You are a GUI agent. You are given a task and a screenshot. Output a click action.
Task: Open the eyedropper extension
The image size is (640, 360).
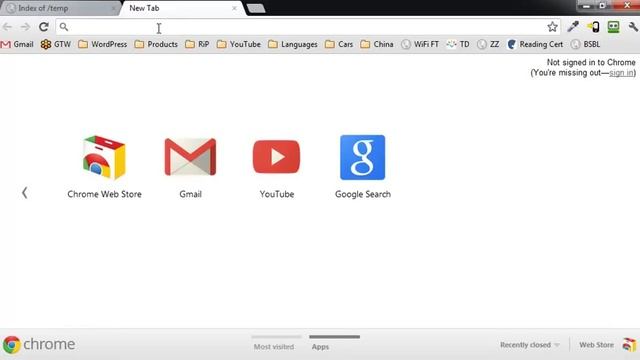pyautogui.click(x=573, y=27)
